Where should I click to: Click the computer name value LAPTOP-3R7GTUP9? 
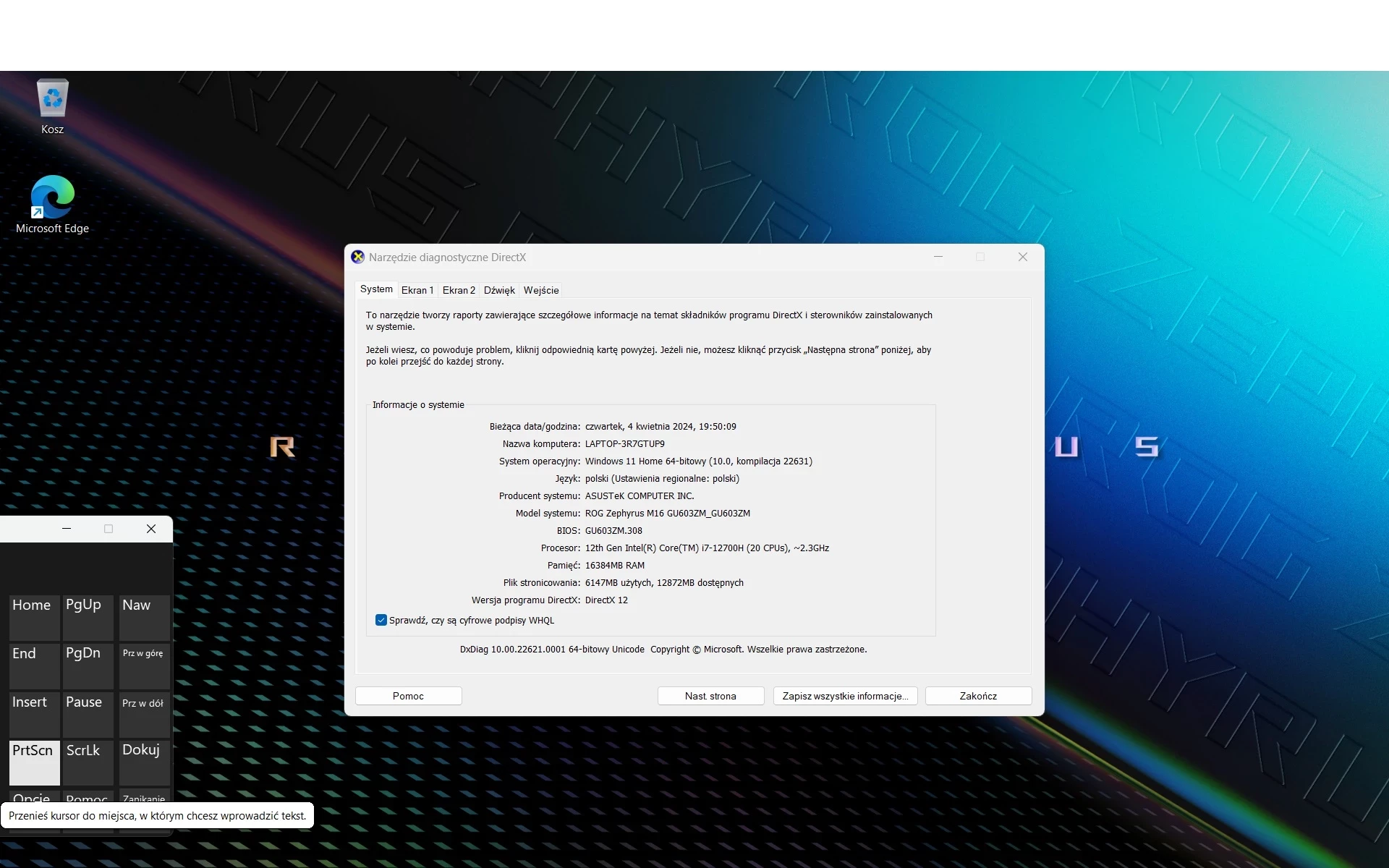(x=624, y=443)
